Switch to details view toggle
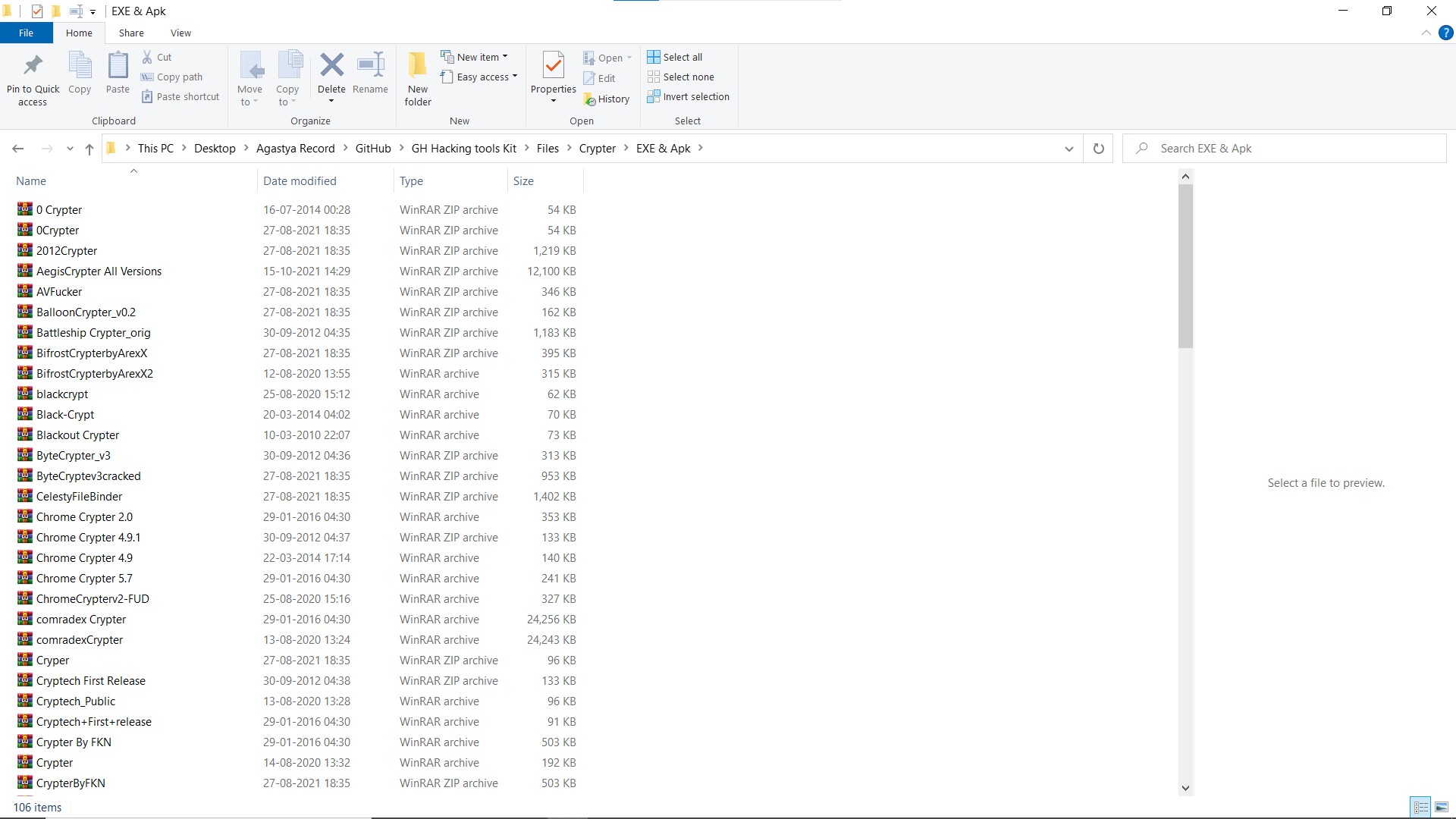This screenshot has height=819, width=1456. pyautogui.click(x=1421, y=807)
